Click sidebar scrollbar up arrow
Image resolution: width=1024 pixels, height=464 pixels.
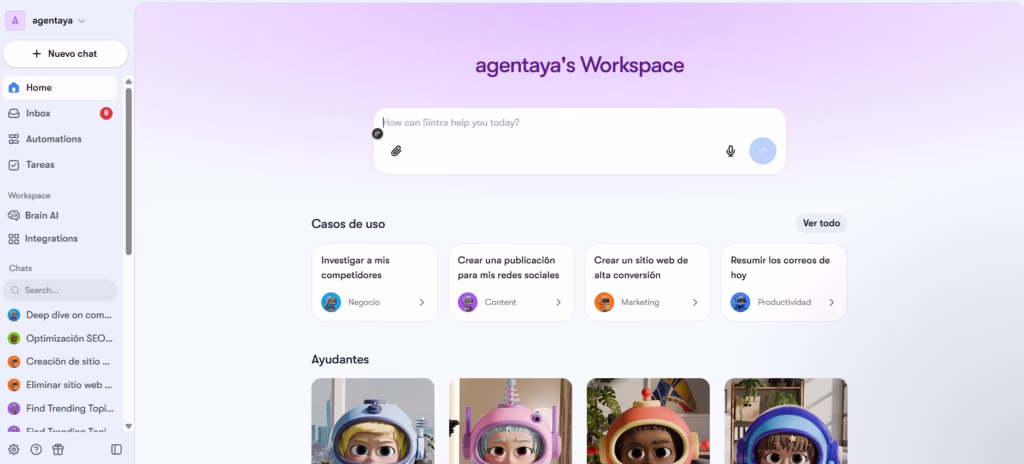pos(129,82)
